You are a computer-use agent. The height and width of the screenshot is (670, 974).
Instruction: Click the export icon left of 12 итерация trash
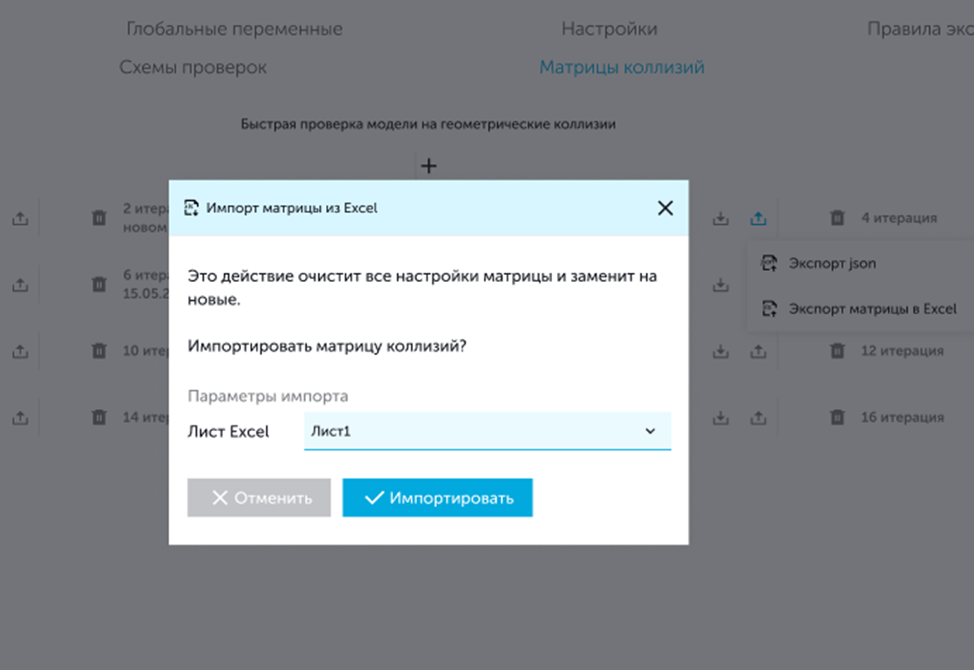[759, 351]
